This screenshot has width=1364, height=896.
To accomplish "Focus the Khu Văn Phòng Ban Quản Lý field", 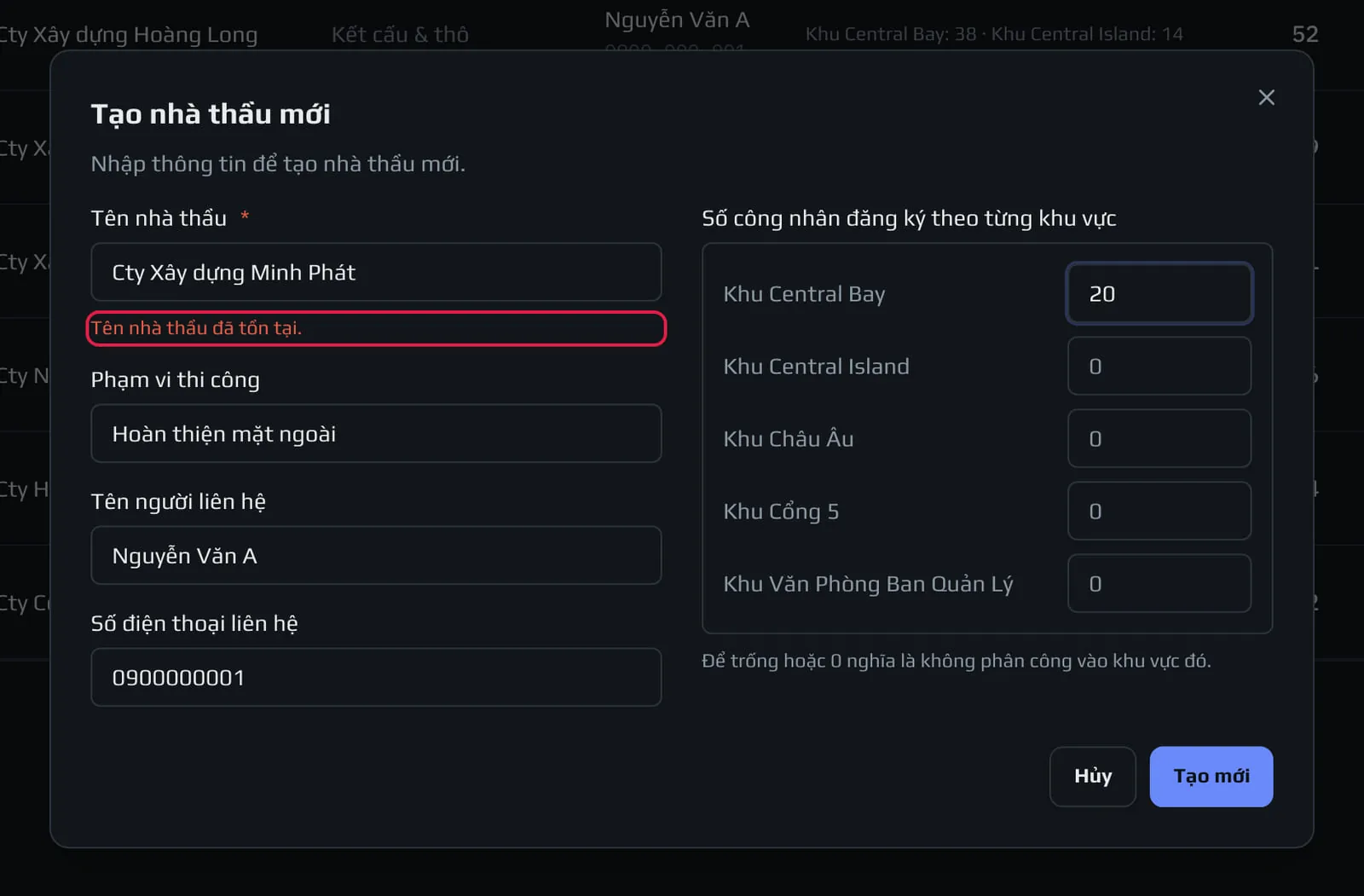I will pyautogui.click(x=1159, y=583).
